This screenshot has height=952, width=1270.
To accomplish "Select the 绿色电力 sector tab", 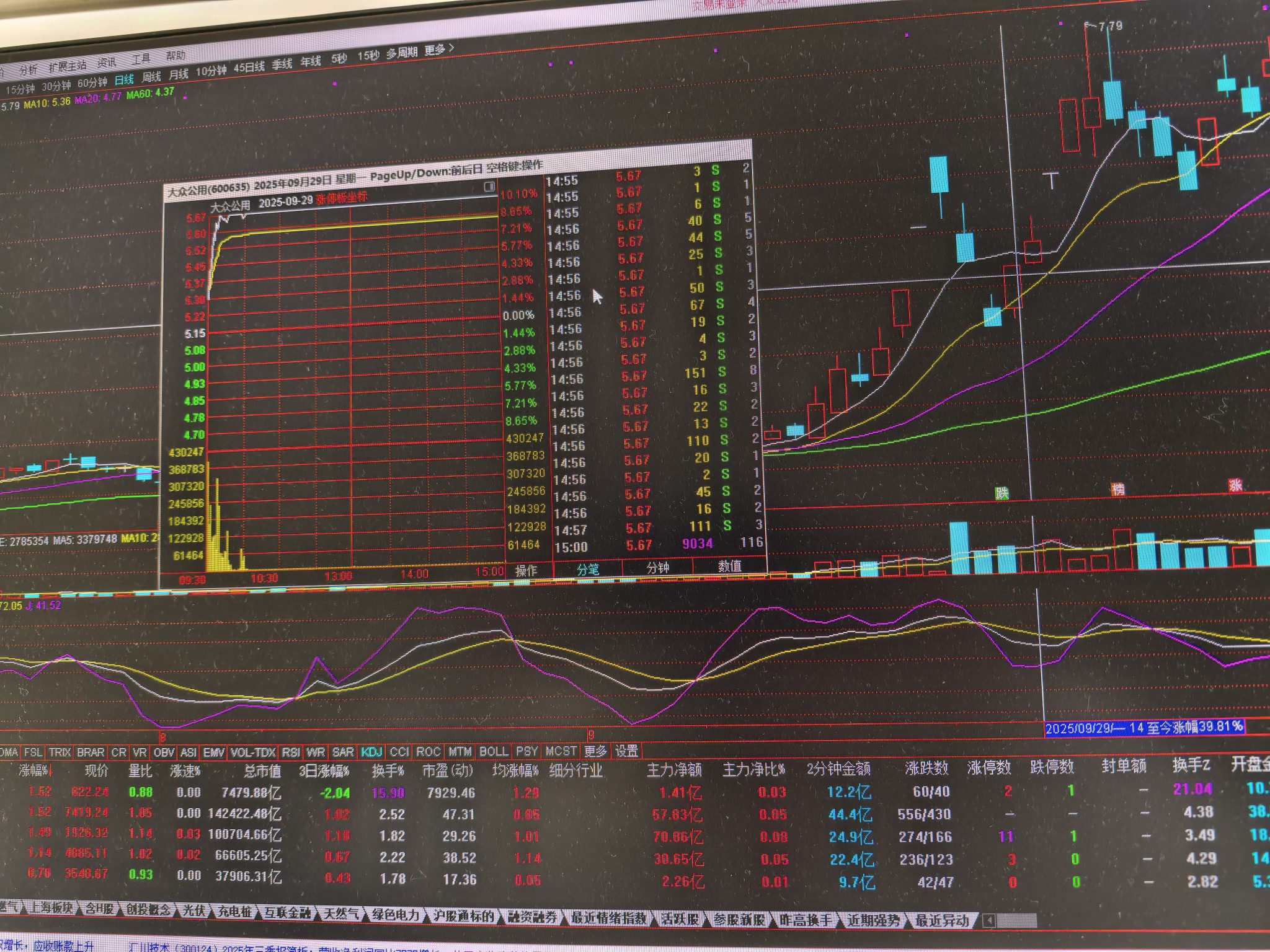I will pos(396,914).
